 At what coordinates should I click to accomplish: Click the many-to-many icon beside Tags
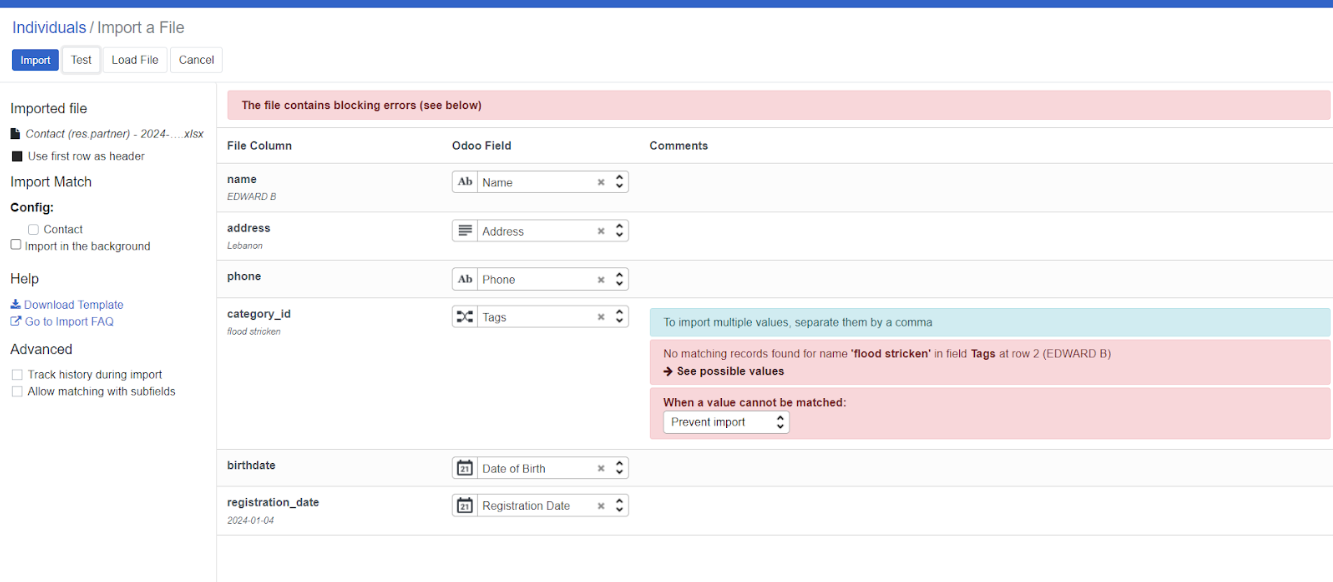coord(465,317)
